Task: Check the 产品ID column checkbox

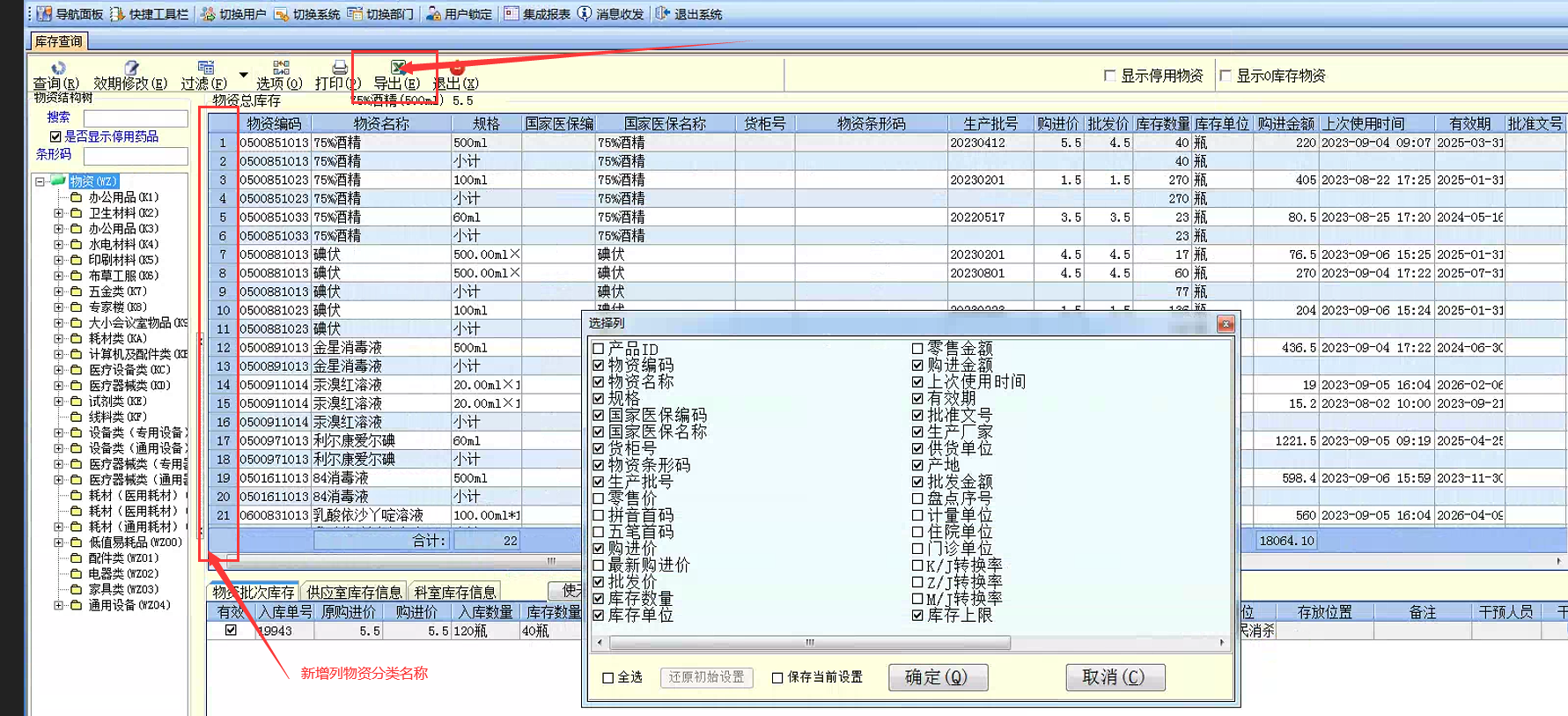Action: 599,349
